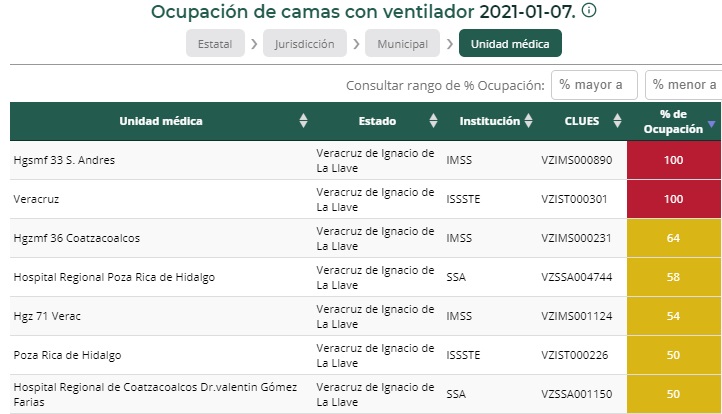Switch to the Estatal tab
The image size is (722, 414).
(x=215, y=44)
